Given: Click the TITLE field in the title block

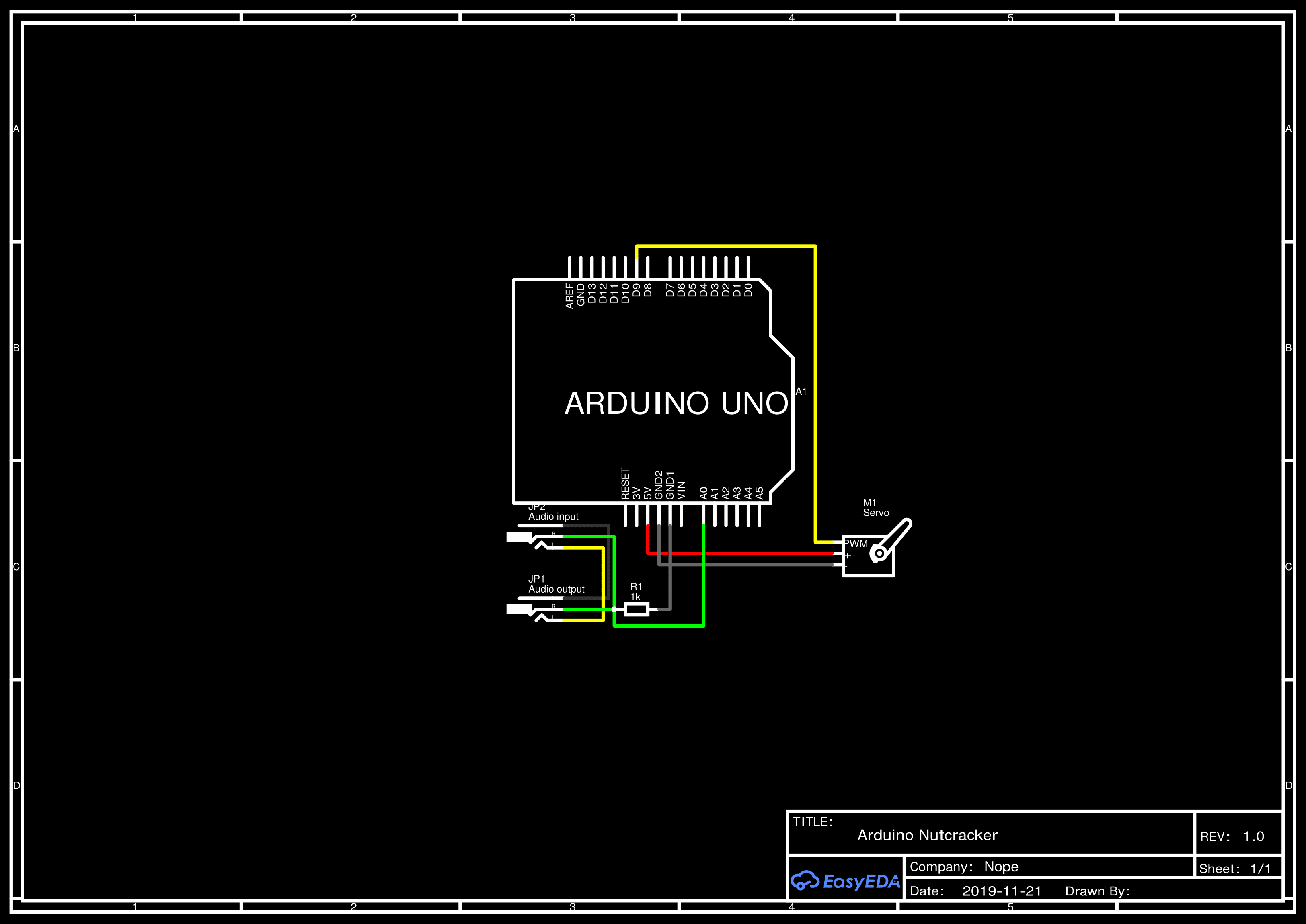Looking at the screenshot, I should click(813, 821).
